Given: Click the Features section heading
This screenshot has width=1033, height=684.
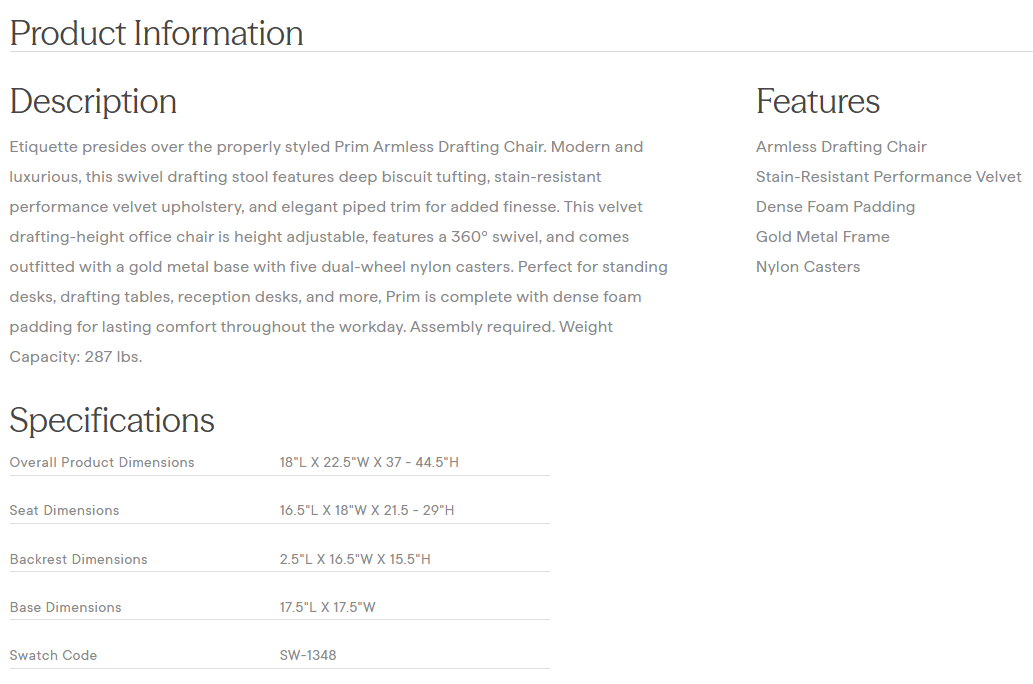Looking at the screenshot, I should pos(817,101).
